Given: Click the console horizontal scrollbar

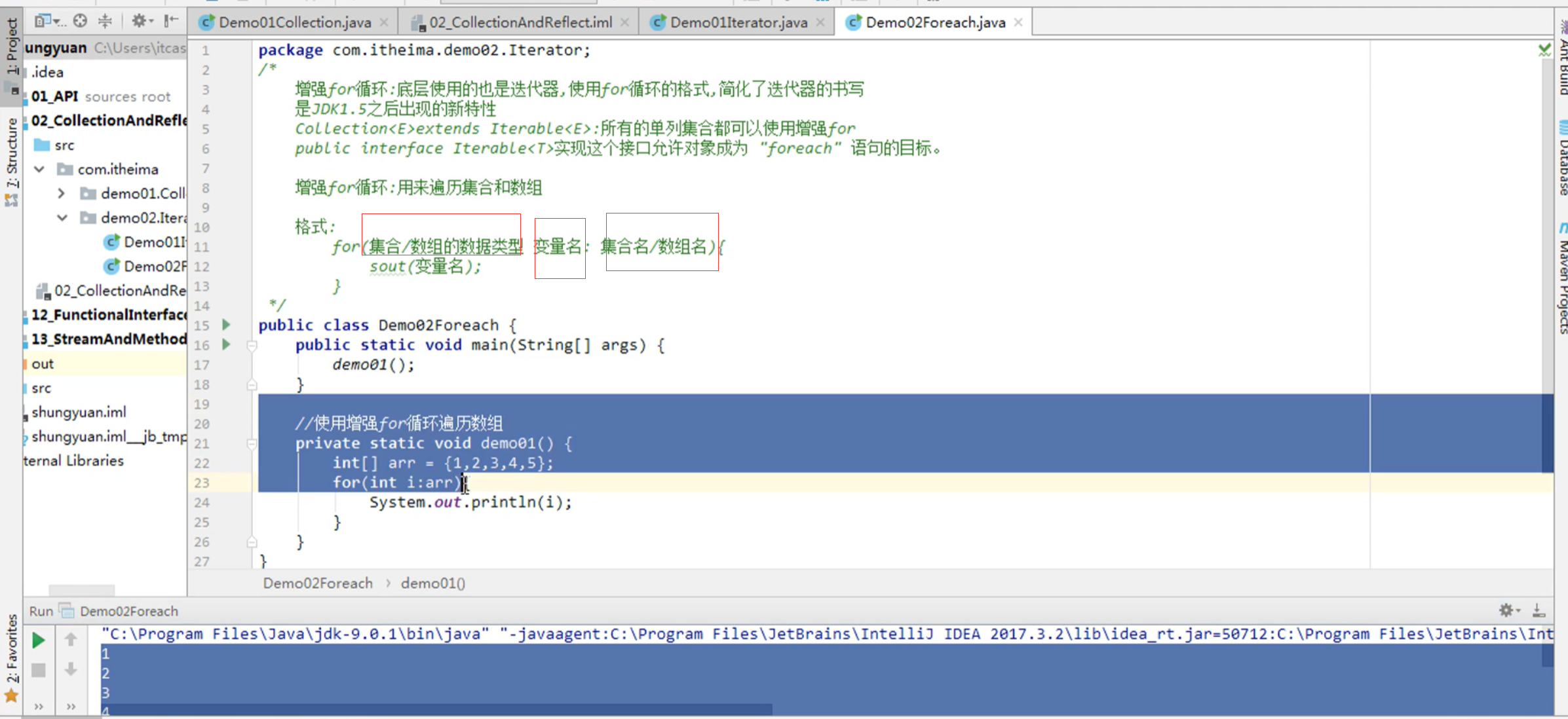Looking at the screenshot, I should 438,709.
